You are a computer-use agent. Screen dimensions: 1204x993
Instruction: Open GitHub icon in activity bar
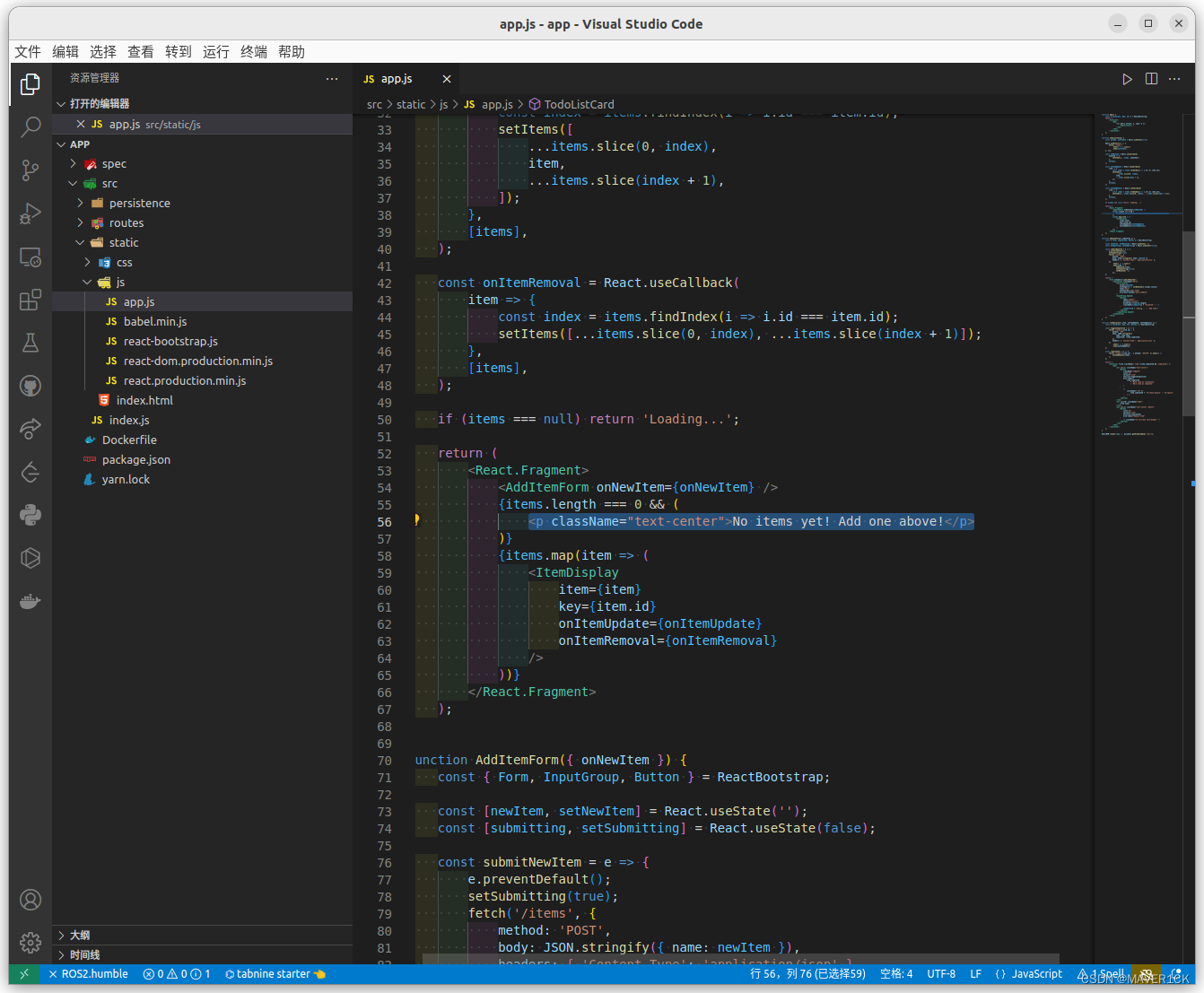click(31, 386)
